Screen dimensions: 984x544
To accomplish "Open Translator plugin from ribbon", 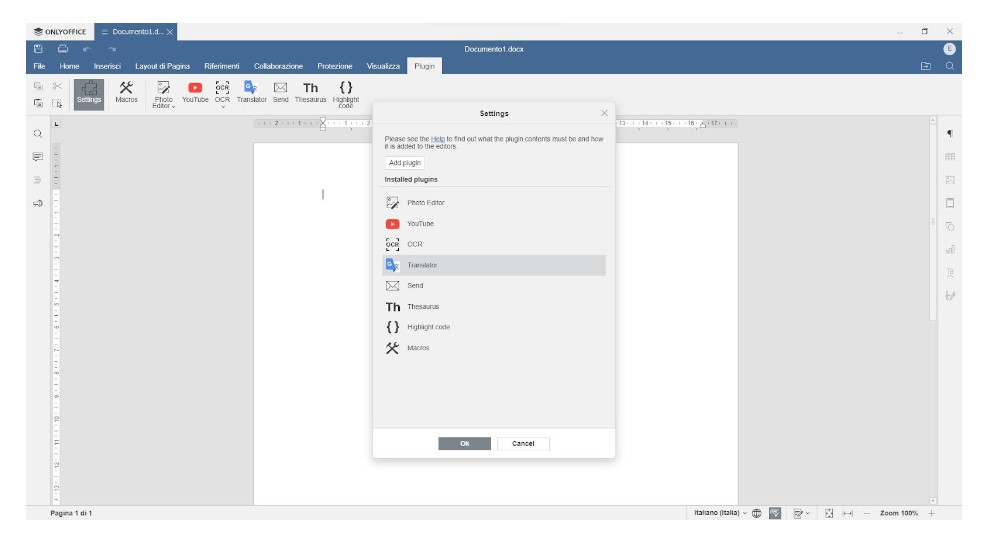I will [x=252, y=92].
